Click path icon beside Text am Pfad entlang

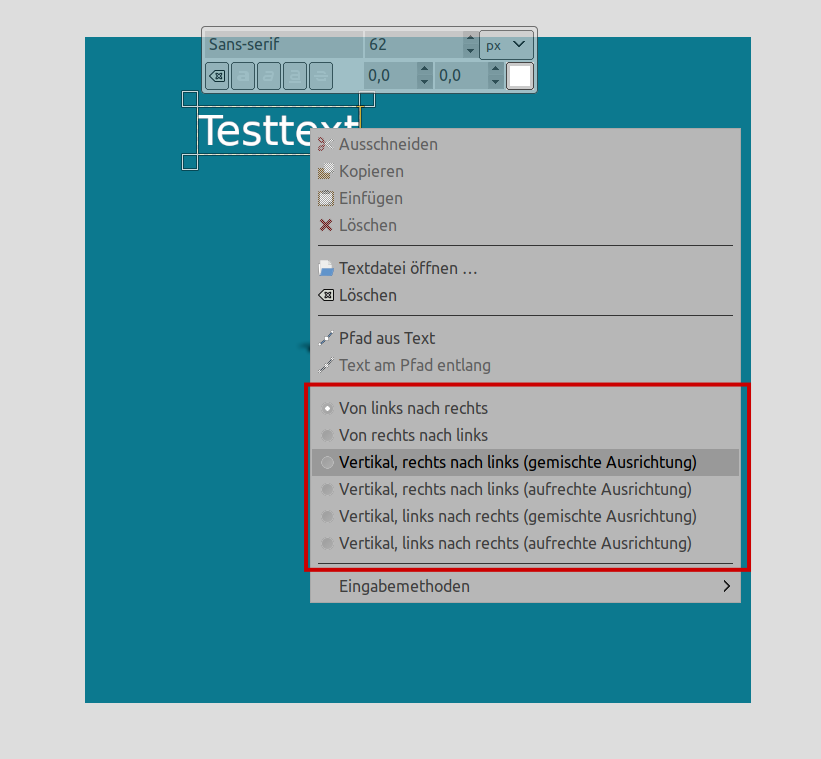coord(326,365)
